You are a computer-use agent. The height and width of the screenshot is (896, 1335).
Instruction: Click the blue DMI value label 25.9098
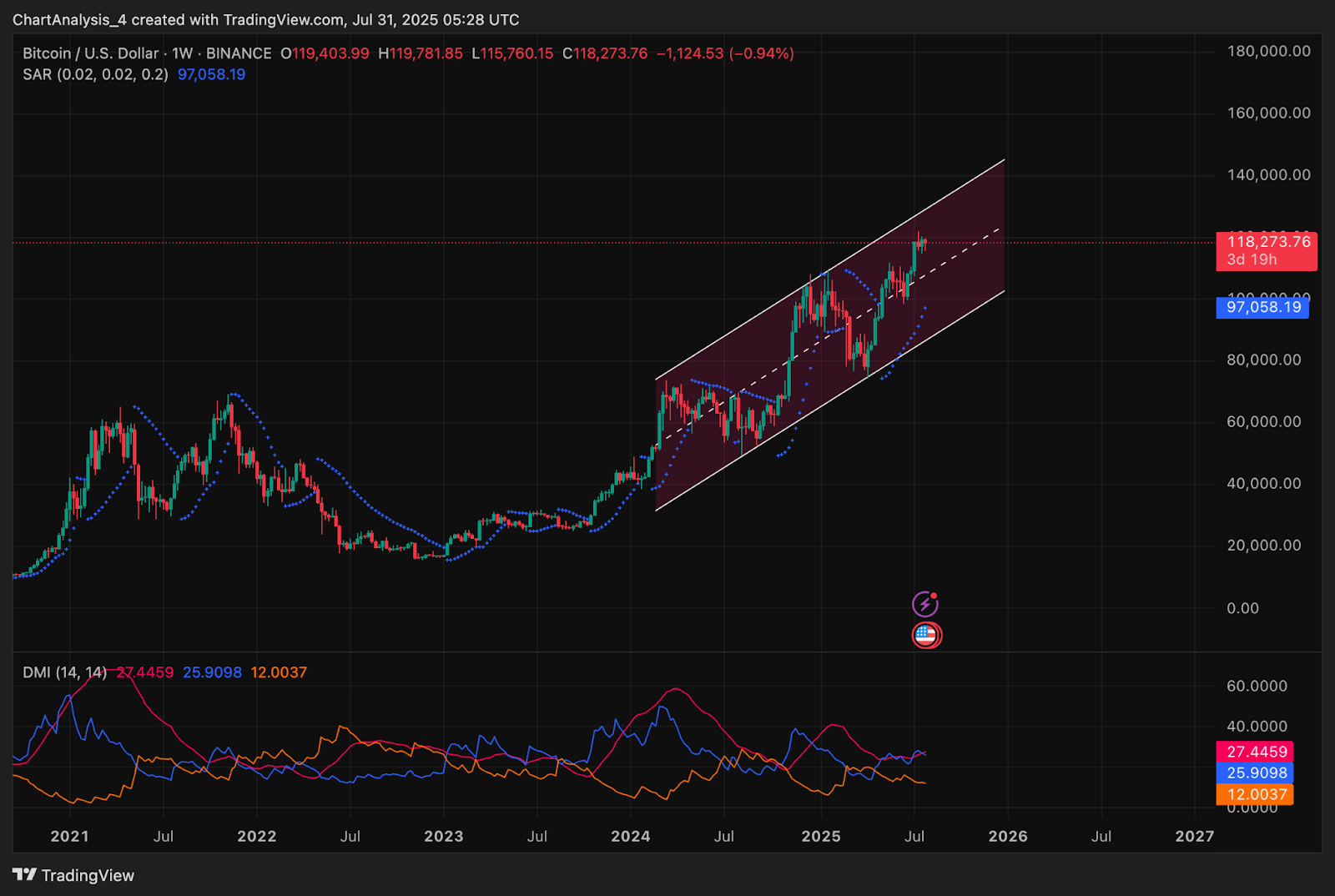pos(1255,773)
